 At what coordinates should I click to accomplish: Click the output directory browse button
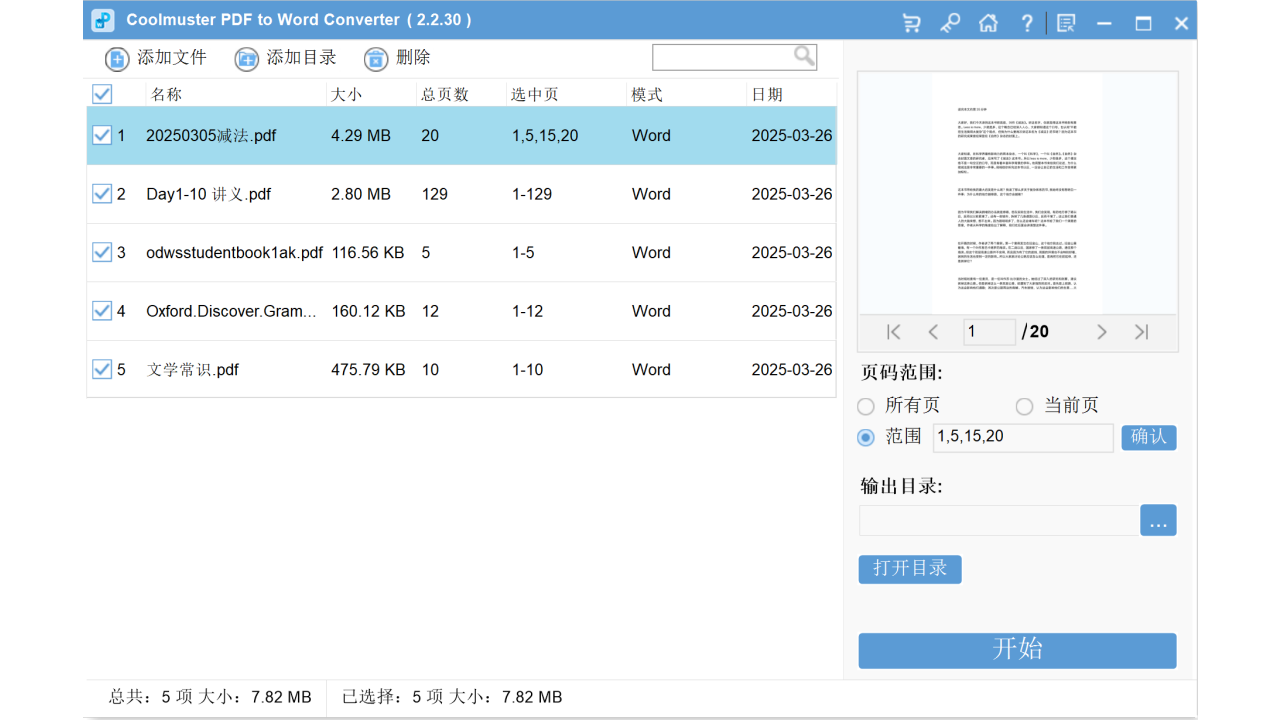pyautogui.click(x=1158, y=520)
